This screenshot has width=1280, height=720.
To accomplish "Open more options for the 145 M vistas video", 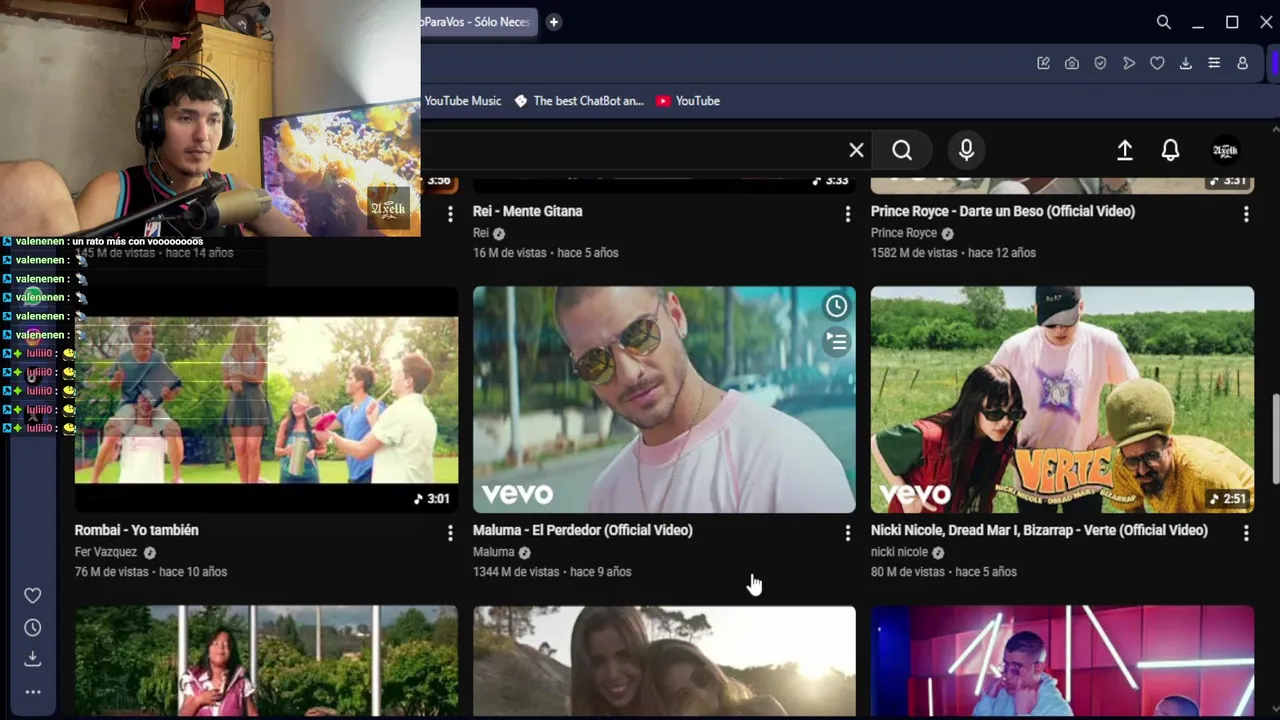I will [450, 214].
